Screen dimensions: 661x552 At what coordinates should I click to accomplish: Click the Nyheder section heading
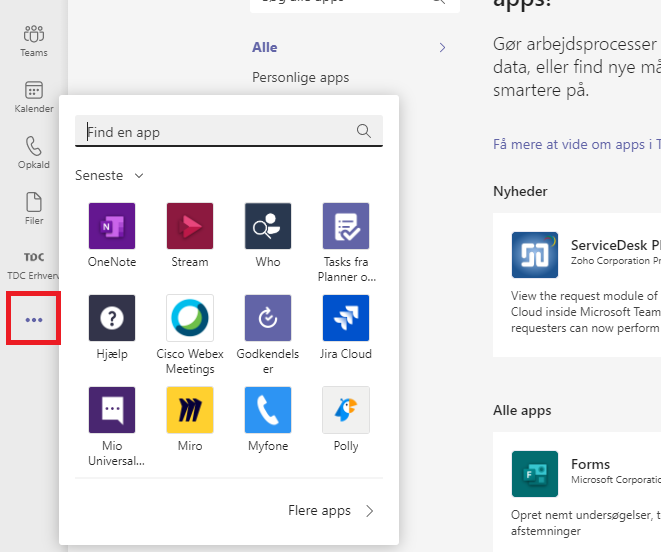tap(520, 191)
